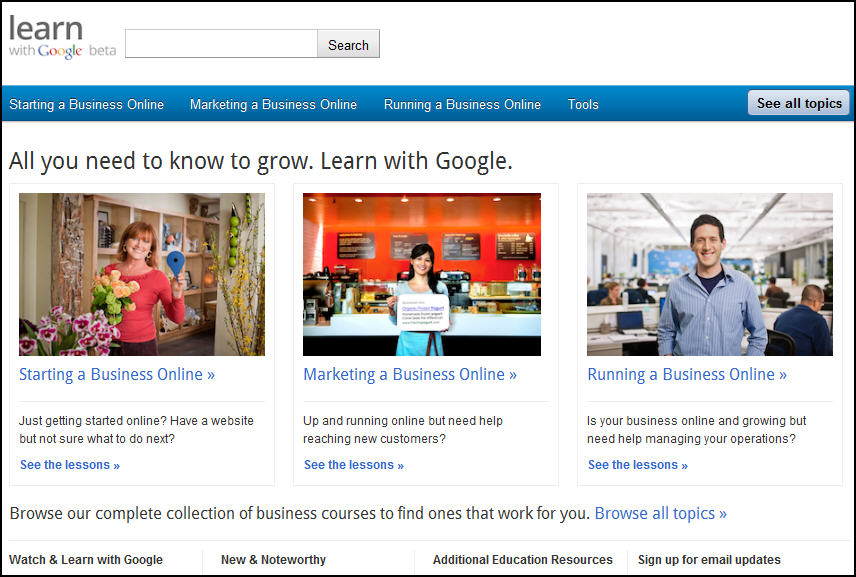The width and height of the screenshot is (856, 577).
Task: Open the Tools nav item
Action: pyautogui.click(x=583, y=104)
